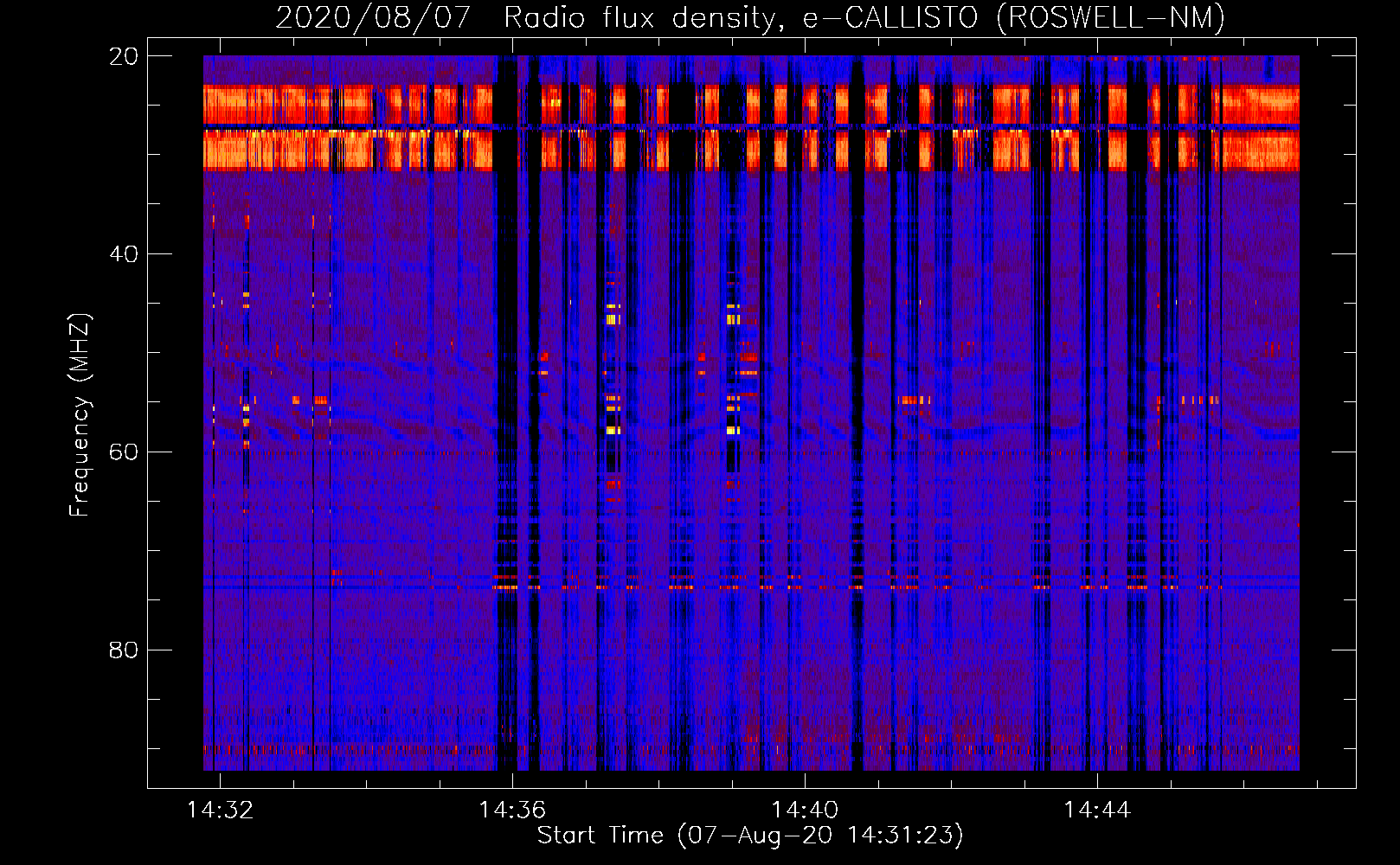Click the time tick label '14:40'
Screen dimensions: 1400x865
tap(806, 810)
